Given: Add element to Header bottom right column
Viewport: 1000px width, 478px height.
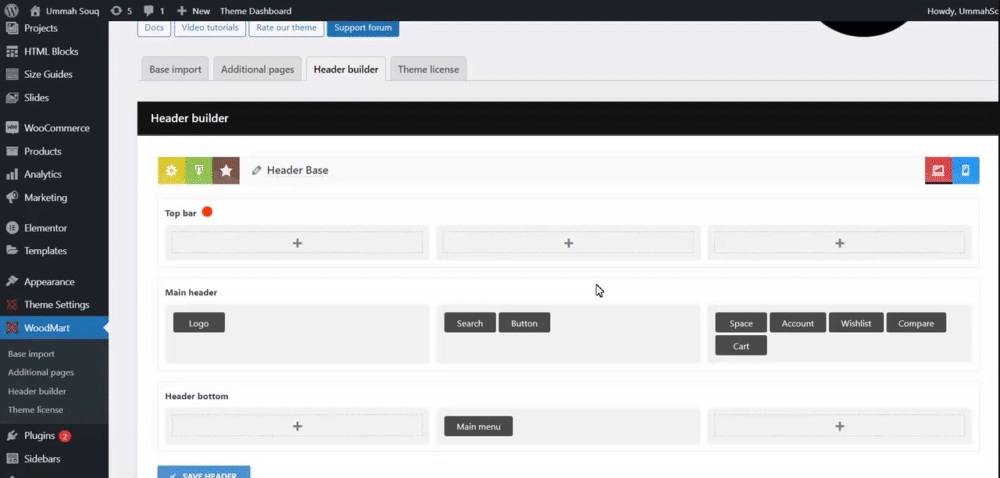Looking at the screenshot, I should tap(839, 426).
